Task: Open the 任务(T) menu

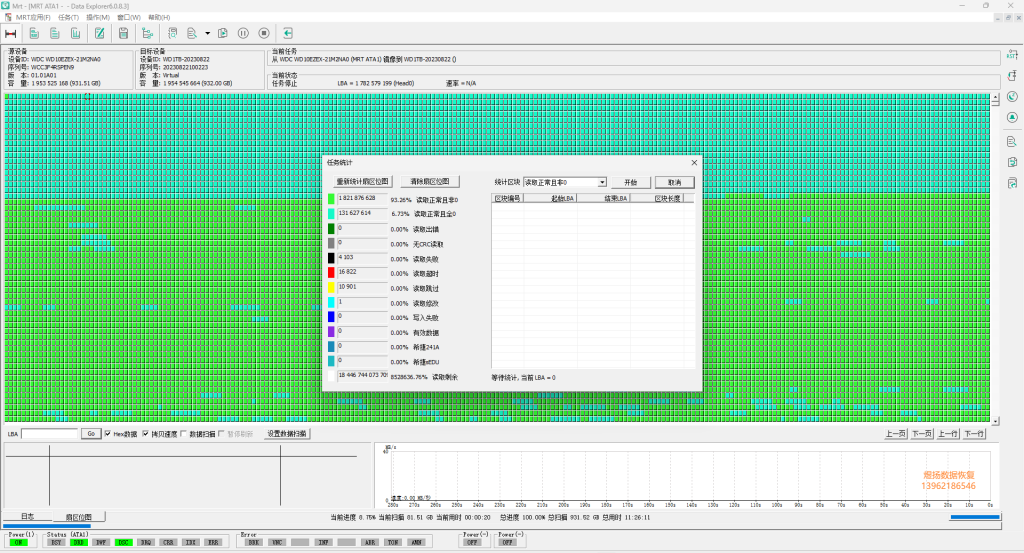Action: [68, 18]
